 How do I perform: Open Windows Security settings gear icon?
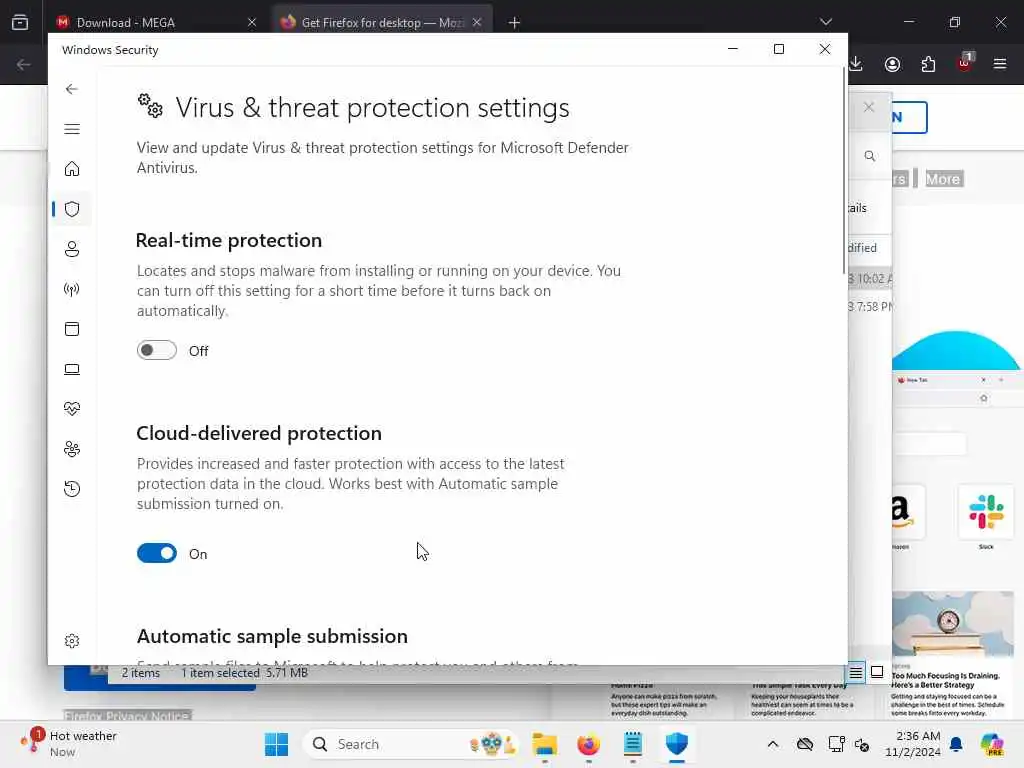pyautogui.click(x=72, y=641)
